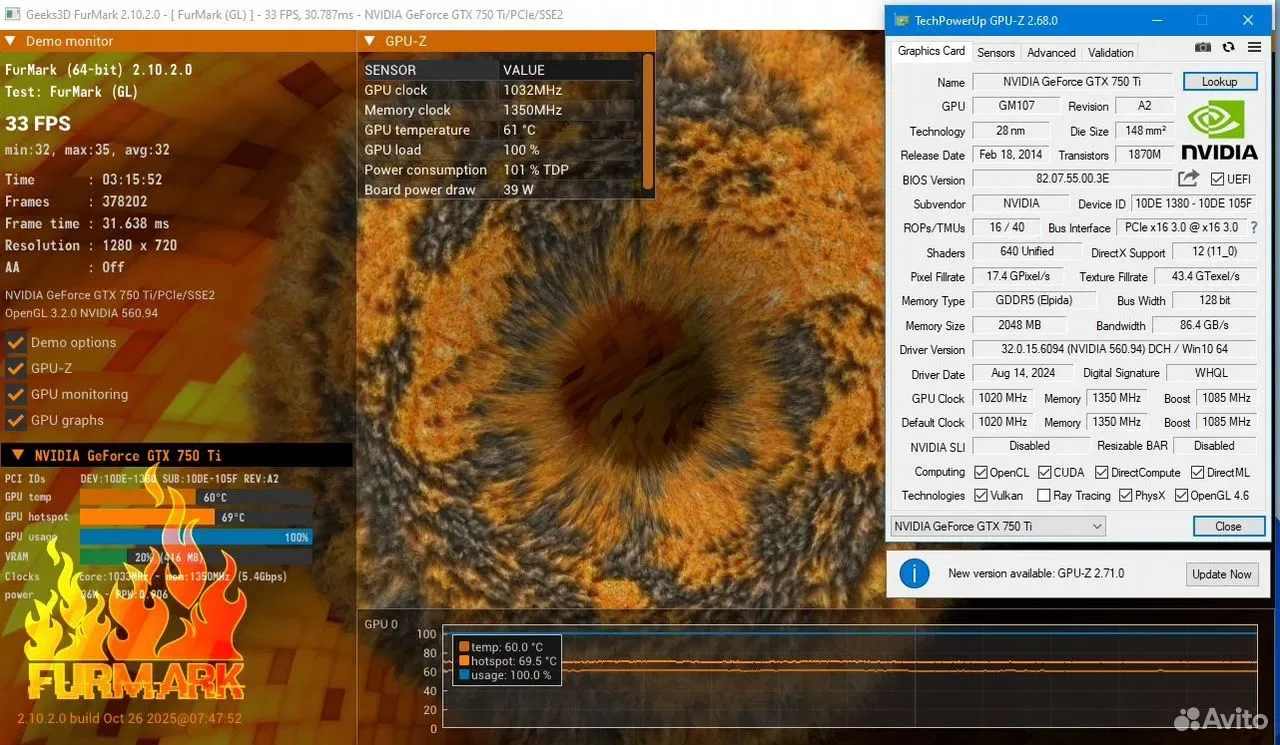1280x745 pixels.
Task: Toggle the PhysX checkbox
Action: [x=1125, y=495]
